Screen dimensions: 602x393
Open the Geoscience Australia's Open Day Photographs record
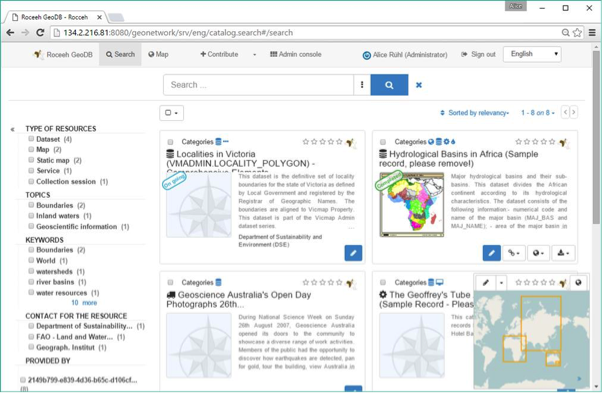tap(238, 300)
